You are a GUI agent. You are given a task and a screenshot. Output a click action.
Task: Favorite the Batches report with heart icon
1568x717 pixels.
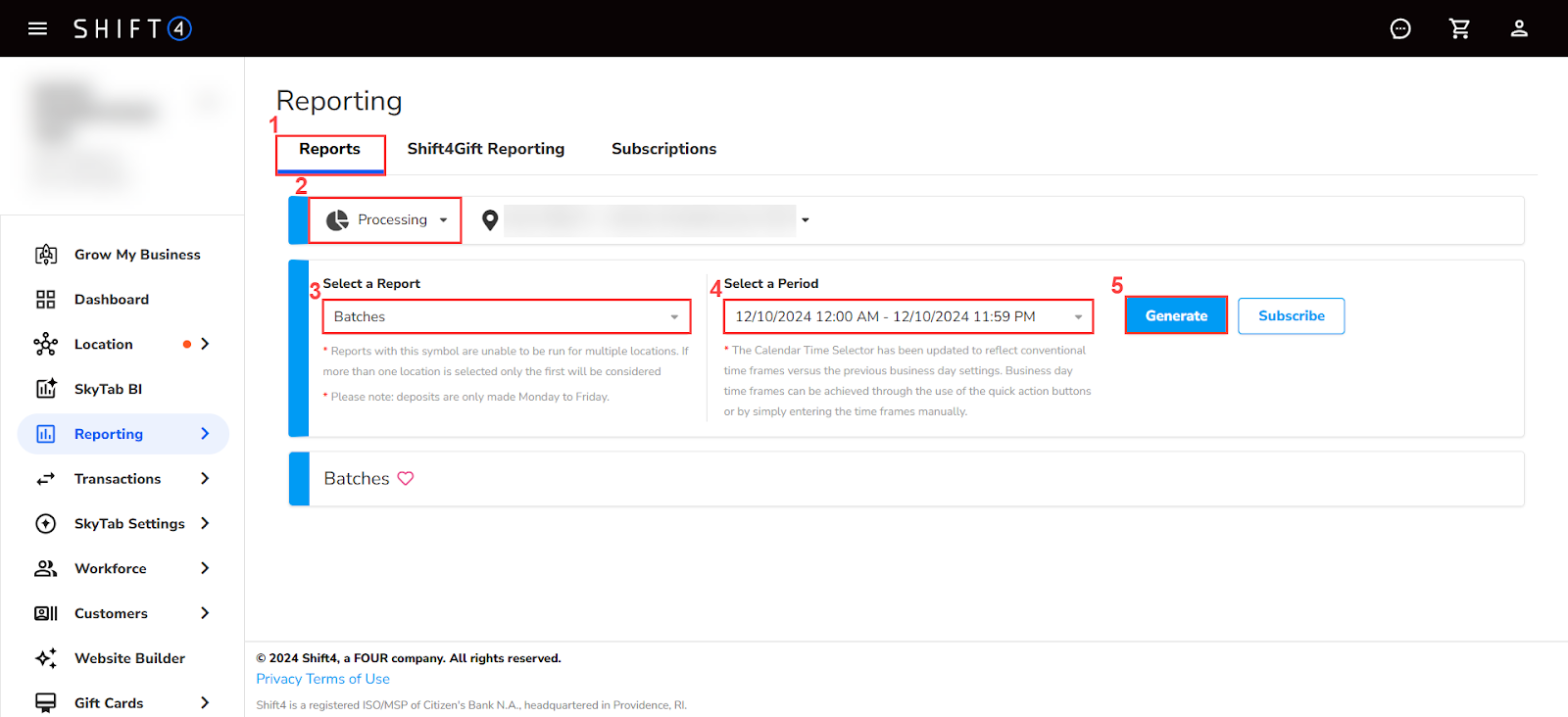pyautogui.click(x=406, y=478)
